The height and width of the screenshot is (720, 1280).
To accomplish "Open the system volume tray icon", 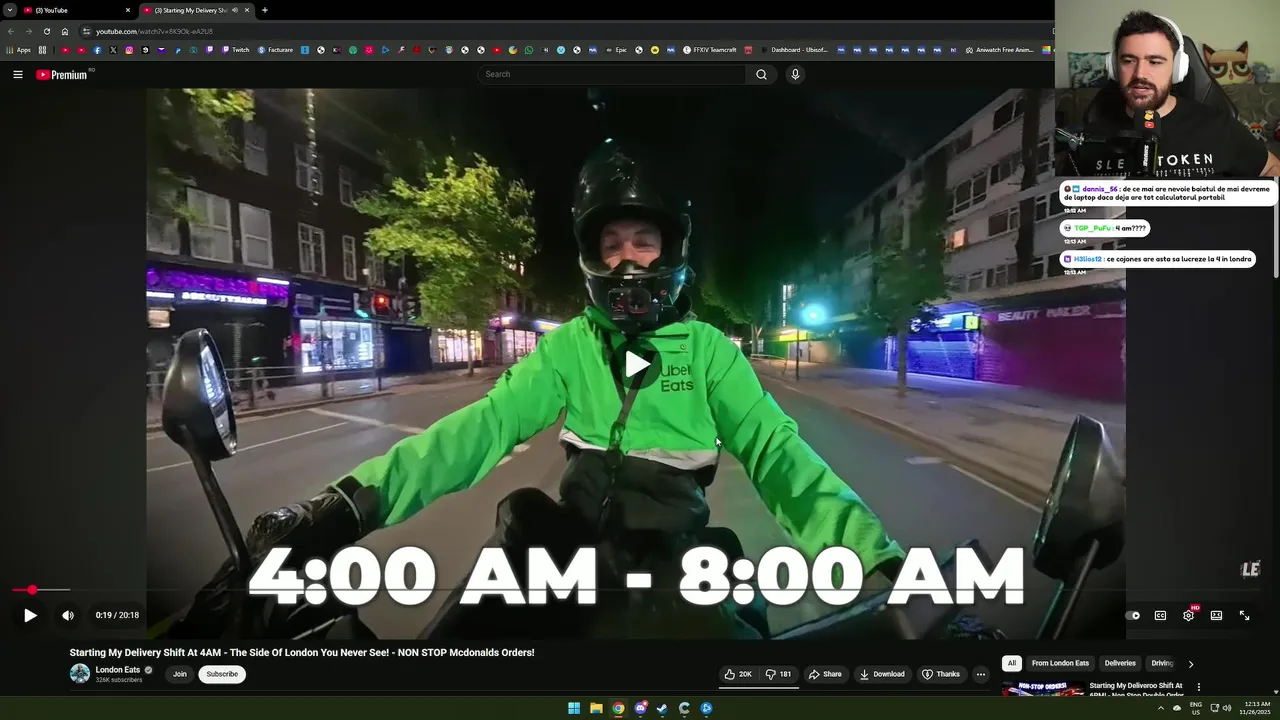I will [1227, 708].
